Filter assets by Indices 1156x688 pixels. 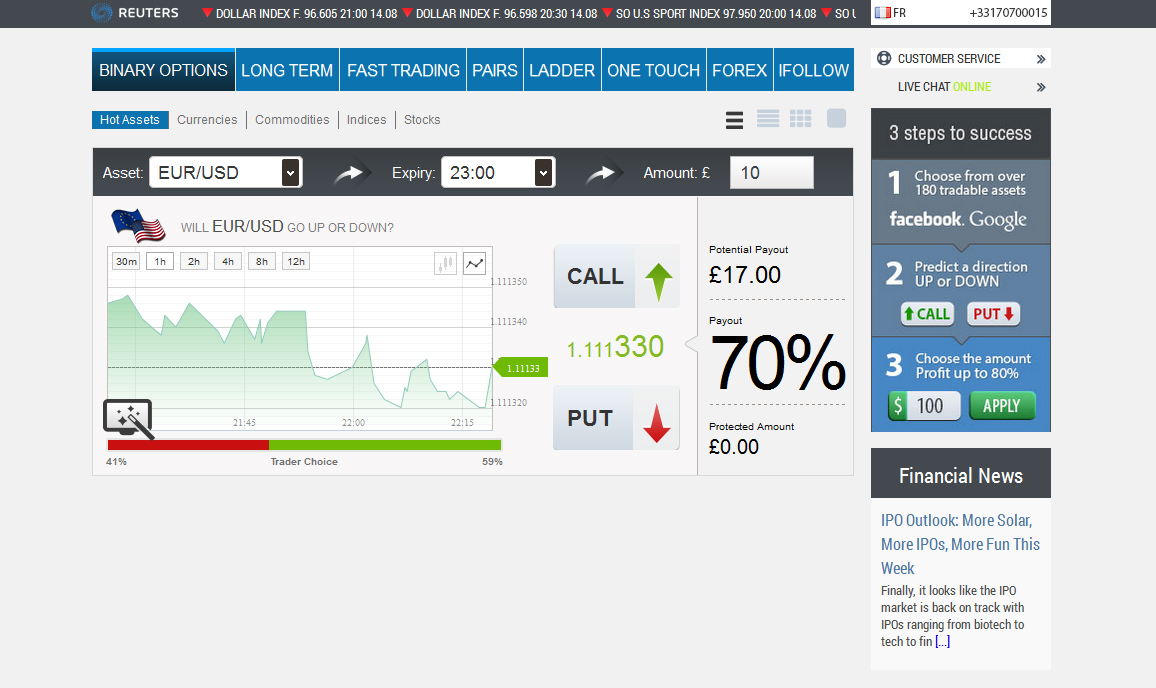[366, 119]
